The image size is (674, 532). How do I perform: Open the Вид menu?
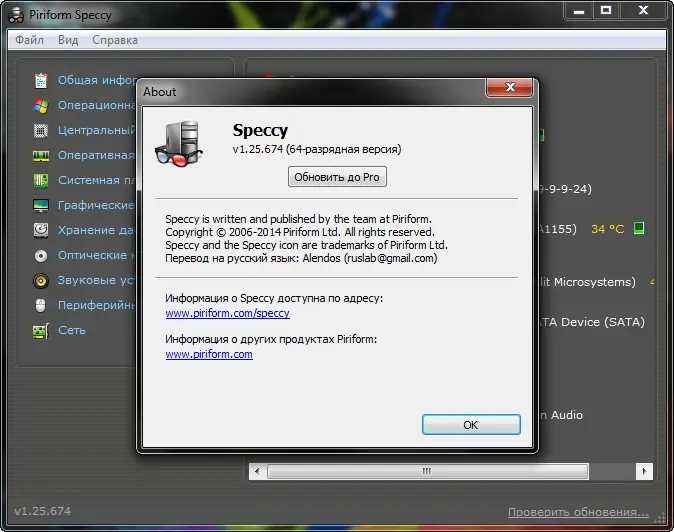tap(68, 40)
